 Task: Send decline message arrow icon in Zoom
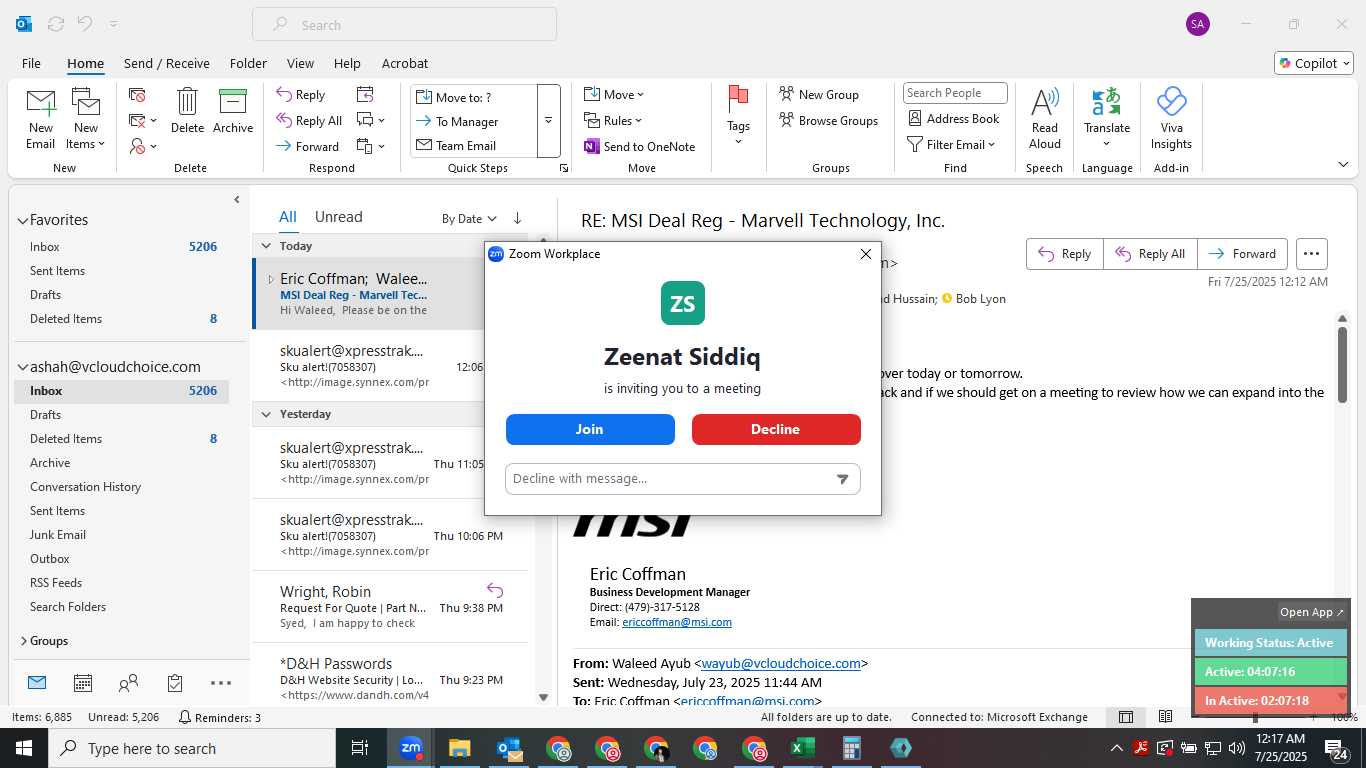point(842,479)
